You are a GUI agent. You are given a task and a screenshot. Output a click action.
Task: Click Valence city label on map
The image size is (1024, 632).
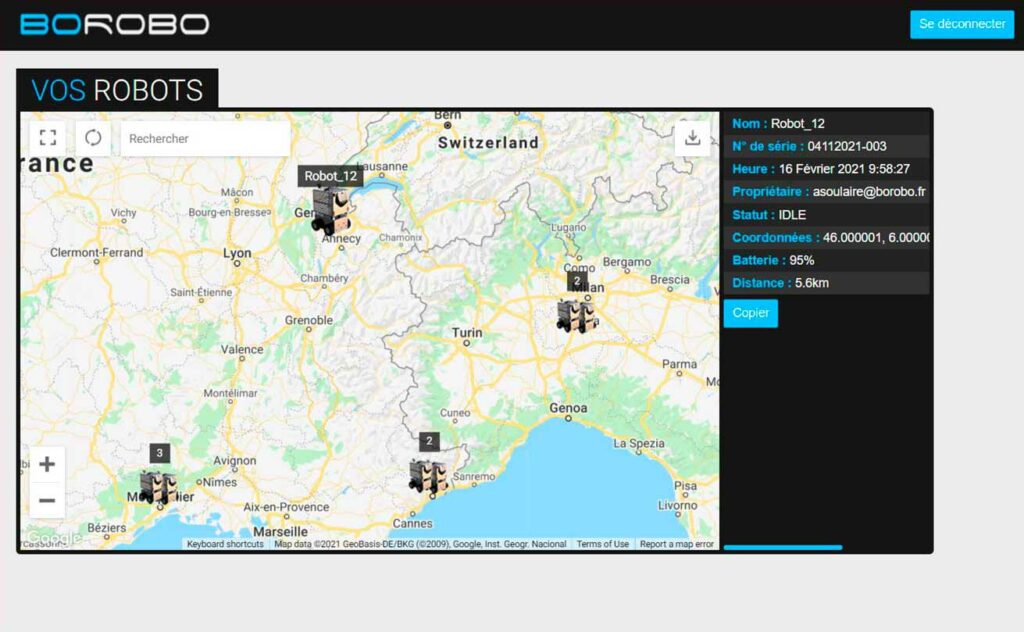tap(242, 349)
